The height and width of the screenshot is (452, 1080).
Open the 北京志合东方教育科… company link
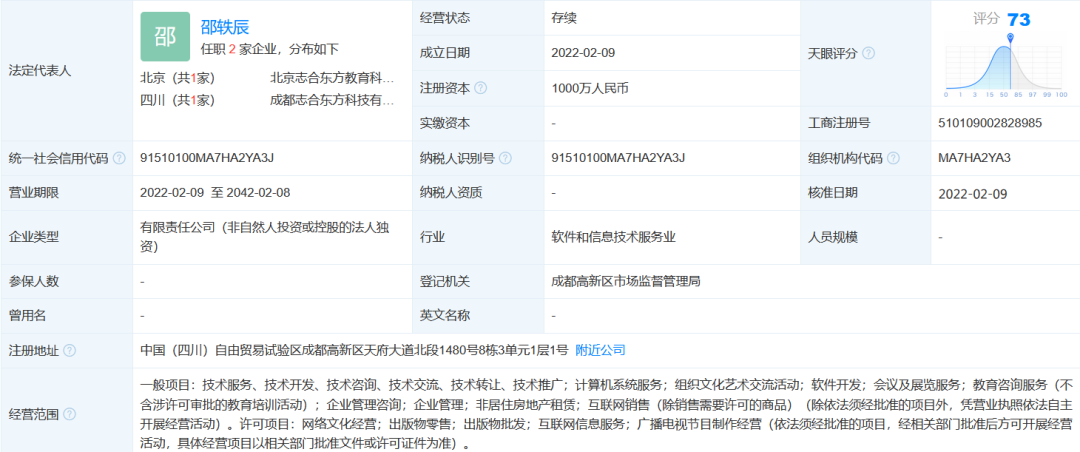click(332, 78)
